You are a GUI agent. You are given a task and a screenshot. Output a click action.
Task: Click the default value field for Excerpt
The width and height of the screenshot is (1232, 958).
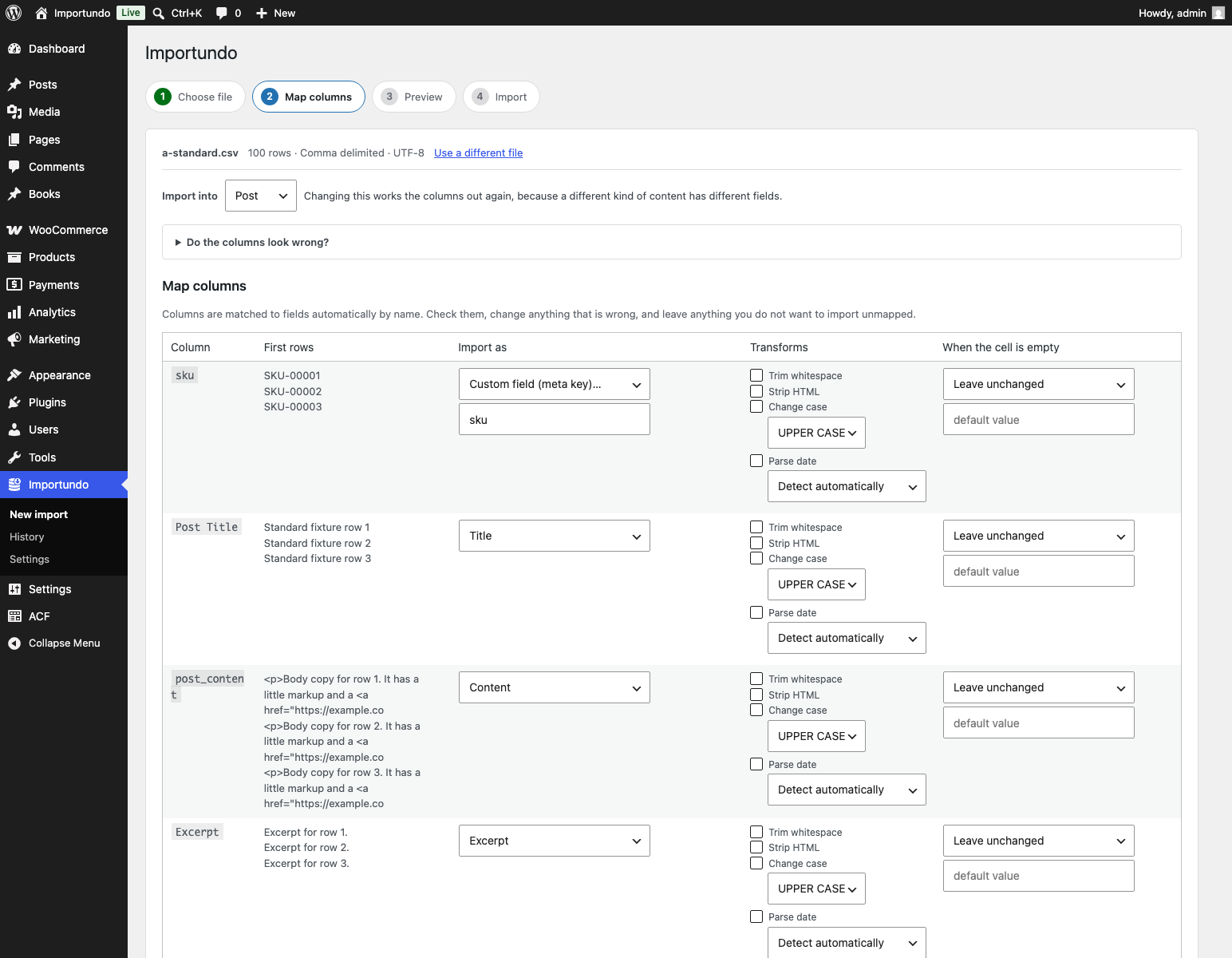click(1039, 876)
